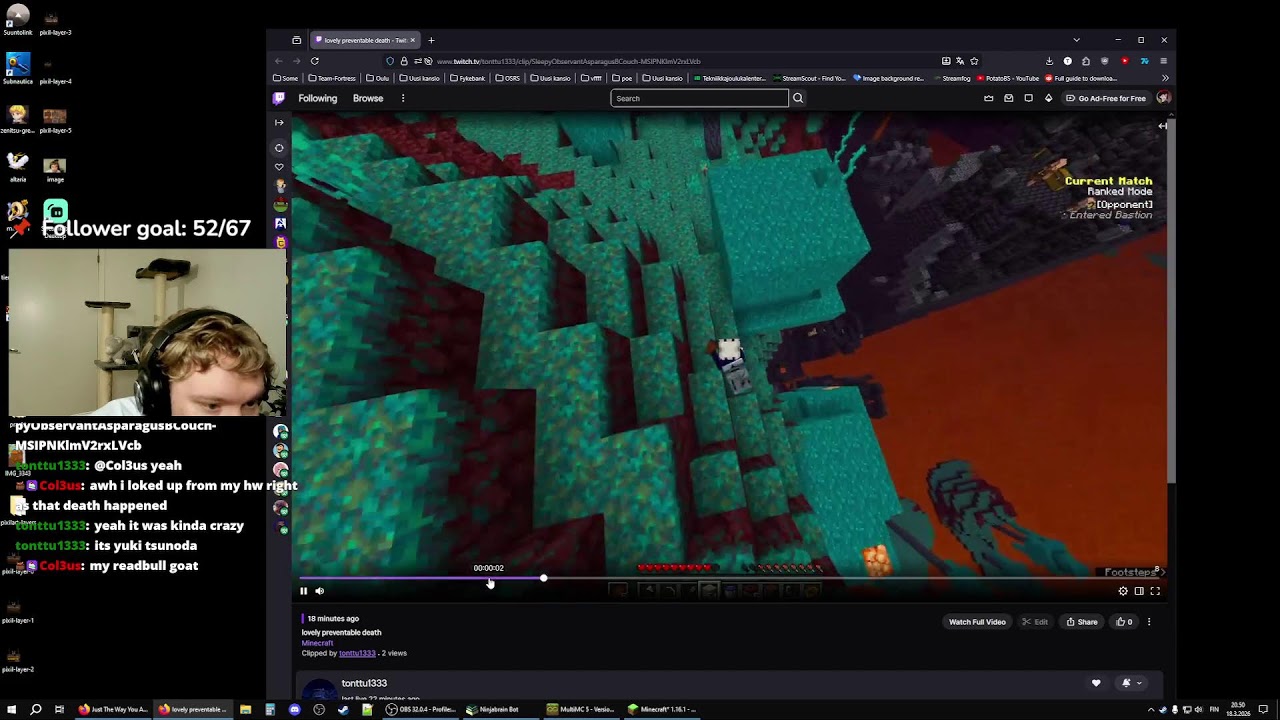Mute the clip volume speaker icon
The width and height of the screenshot is (1280, 720).
point(320,591)
